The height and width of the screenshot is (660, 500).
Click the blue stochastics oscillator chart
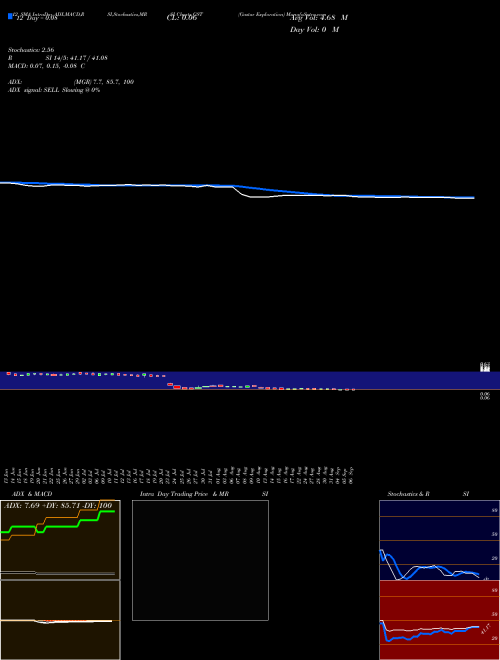click(439, 540)
